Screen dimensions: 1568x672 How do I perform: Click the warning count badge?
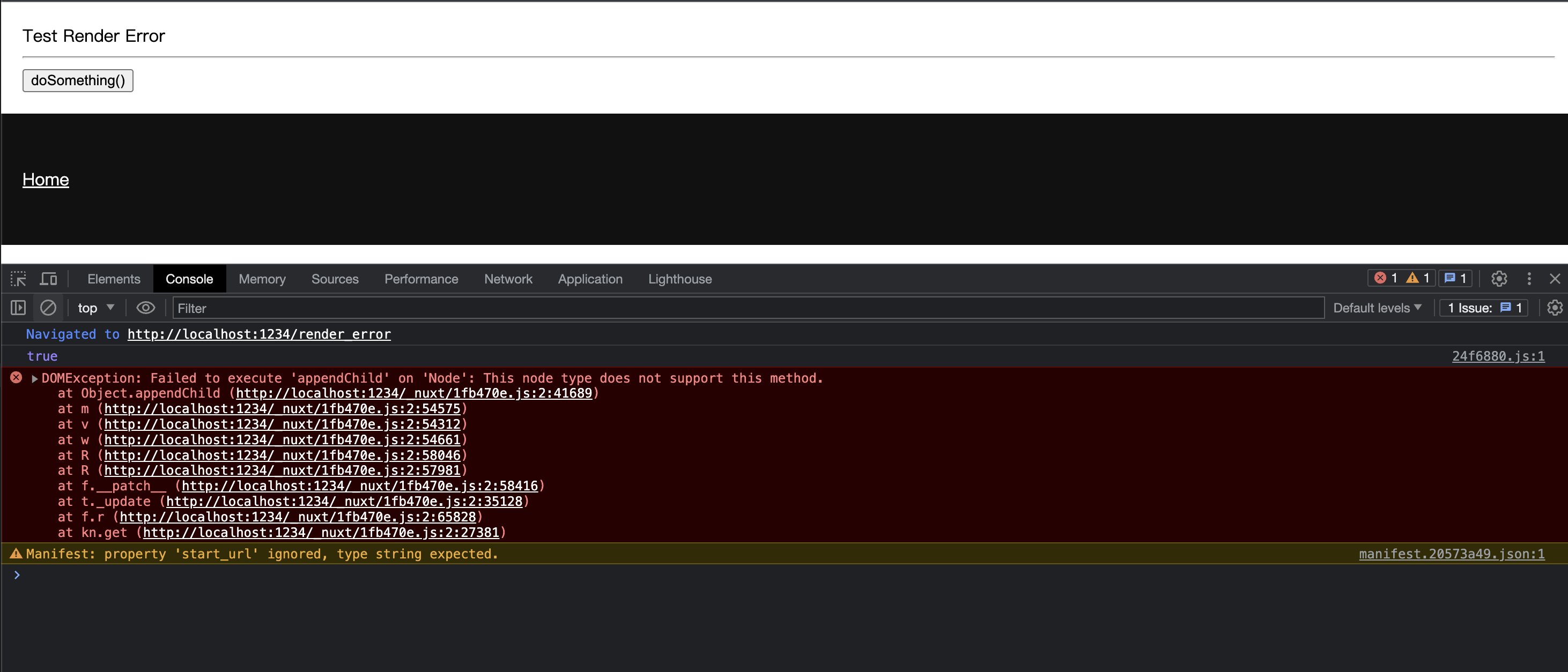[1418, 278]
